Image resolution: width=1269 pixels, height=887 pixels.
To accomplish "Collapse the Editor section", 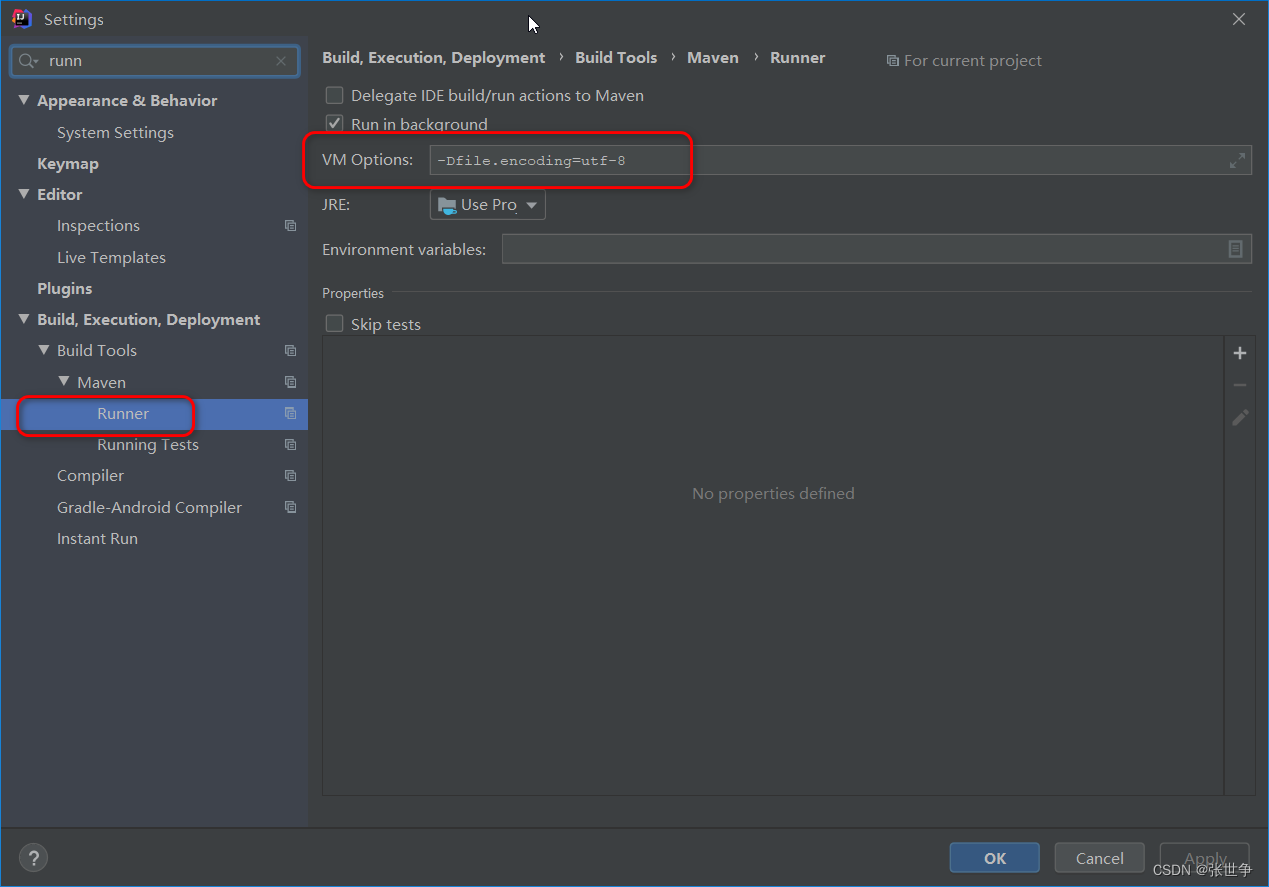I will coord(24,194).
